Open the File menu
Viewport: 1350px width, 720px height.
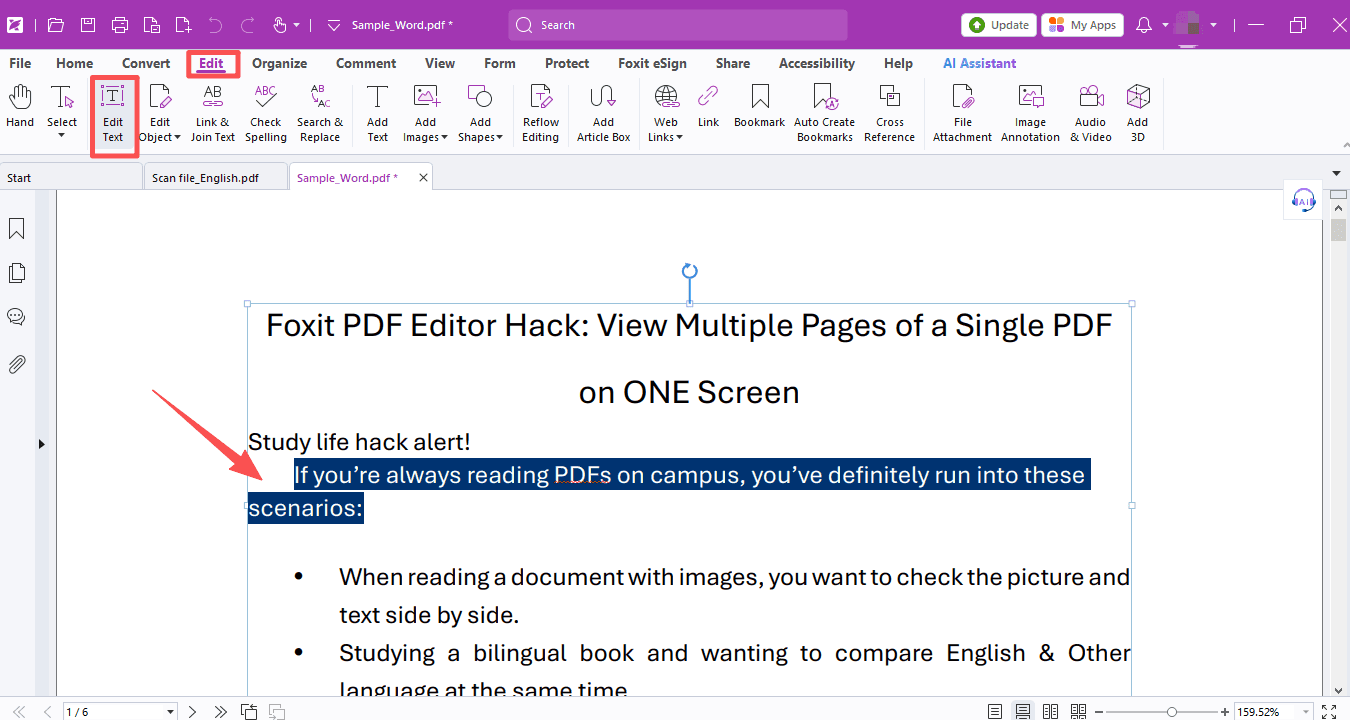coord(20,63)
